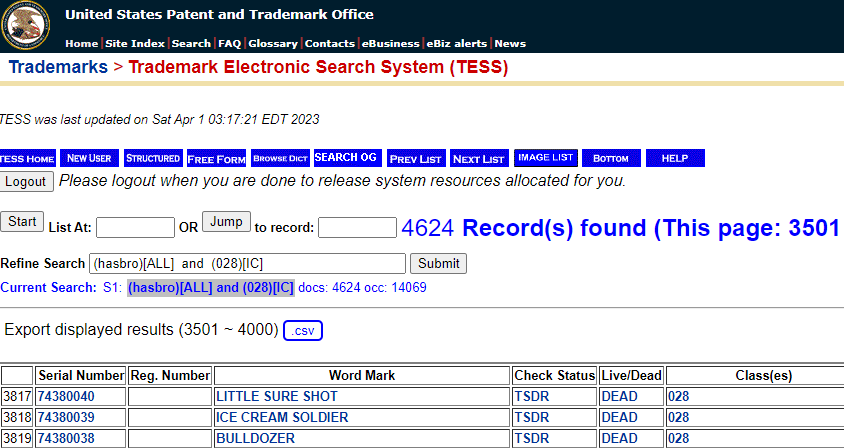Viewport: 844px width, 448px height.
Task: Click row number 3817
Action: 17,397
